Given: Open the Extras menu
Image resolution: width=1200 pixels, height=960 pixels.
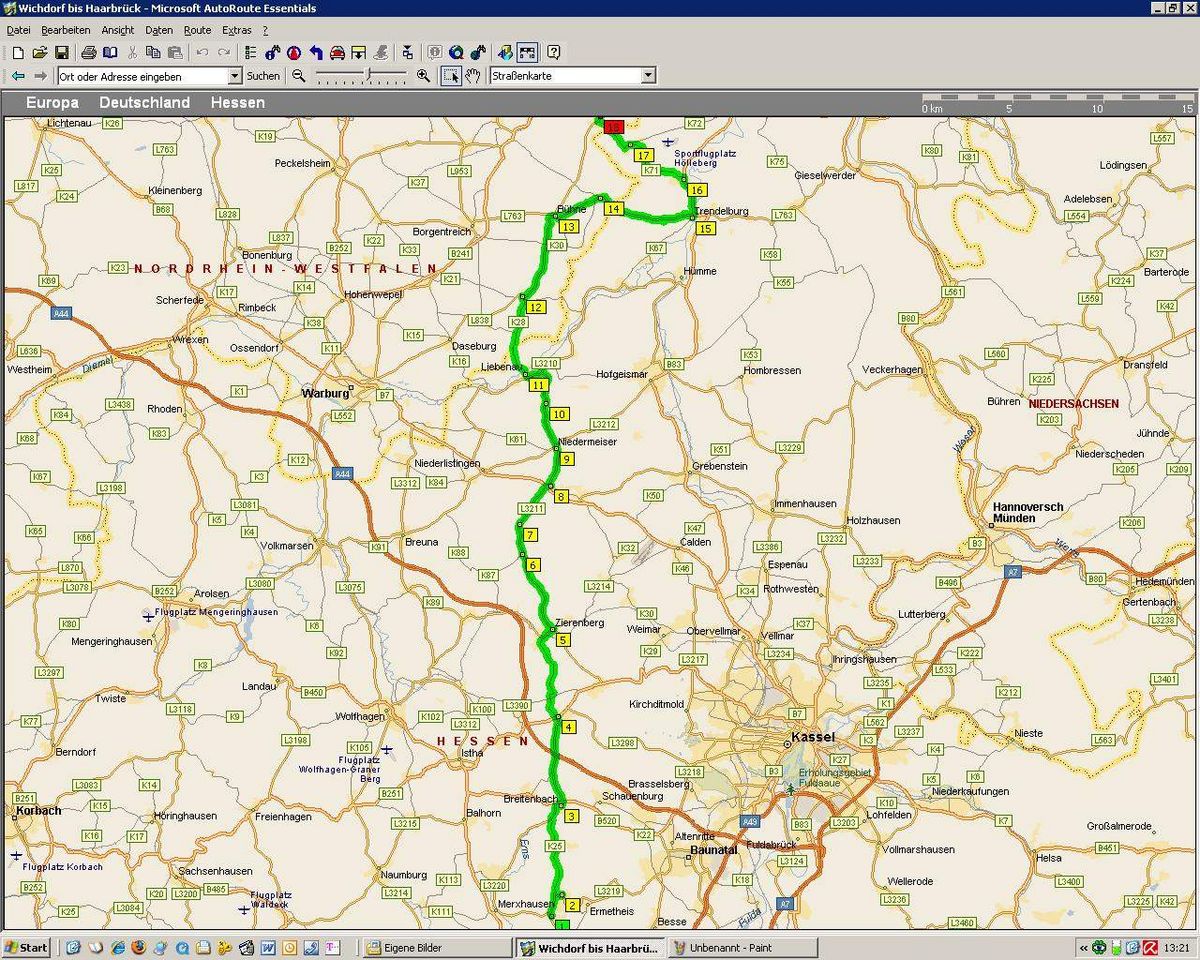Looking at the screenshot, I should [x=237, y=30].
